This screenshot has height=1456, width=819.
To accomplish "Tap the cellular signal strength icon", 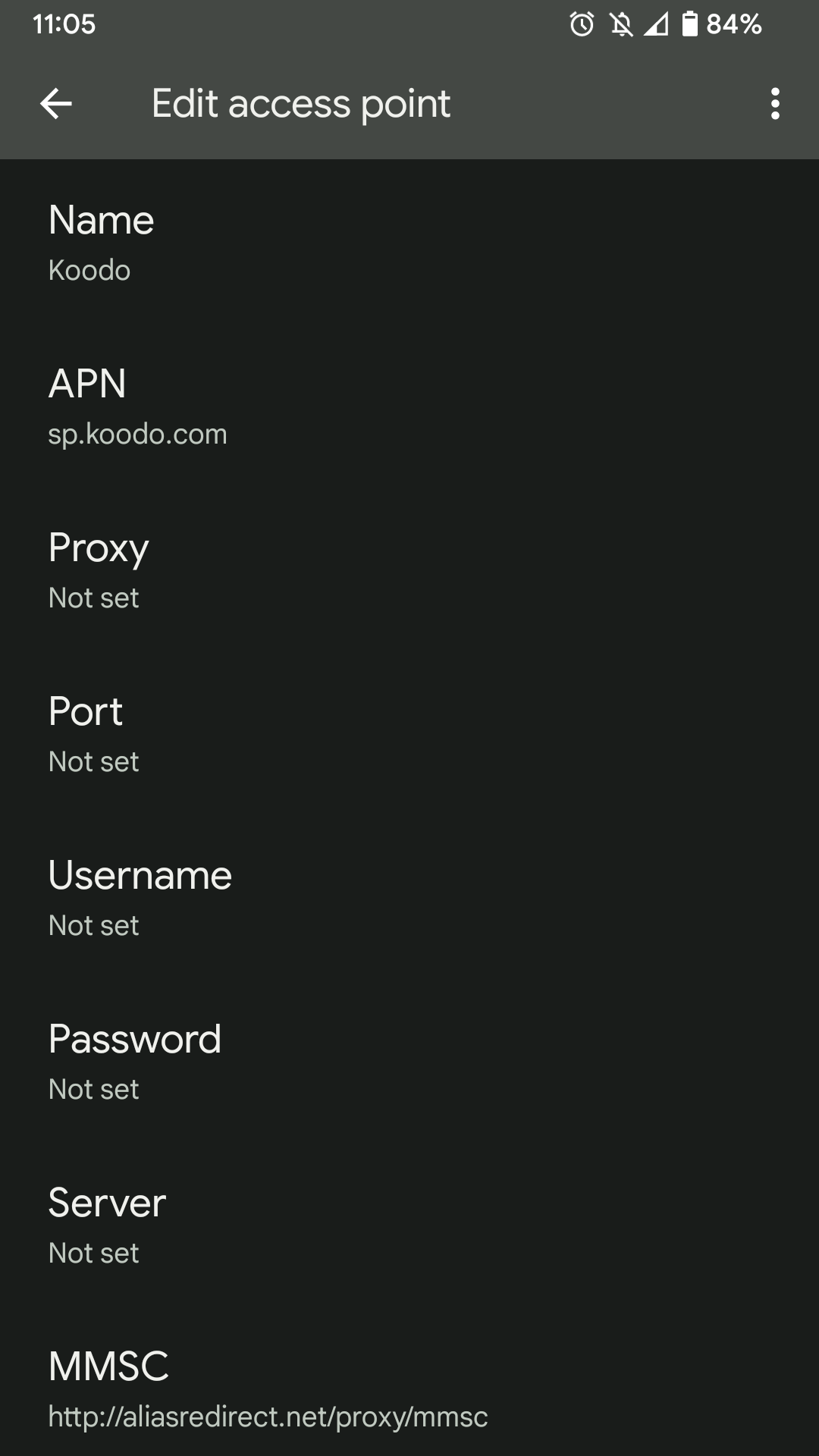I will tap(656, 24).
